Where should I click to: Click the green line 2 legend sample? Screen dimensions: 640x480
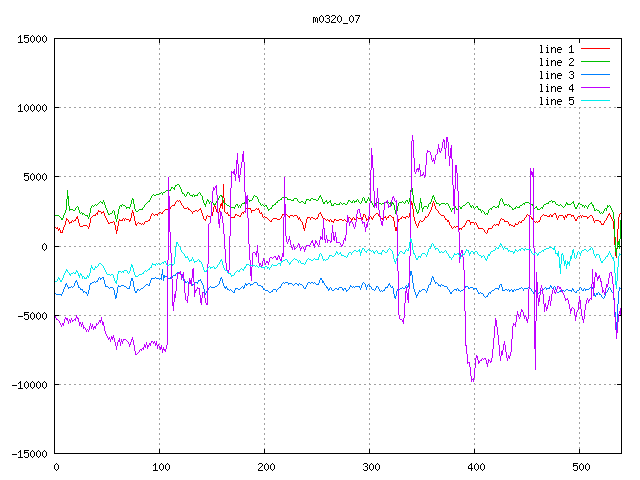point(595,62)
